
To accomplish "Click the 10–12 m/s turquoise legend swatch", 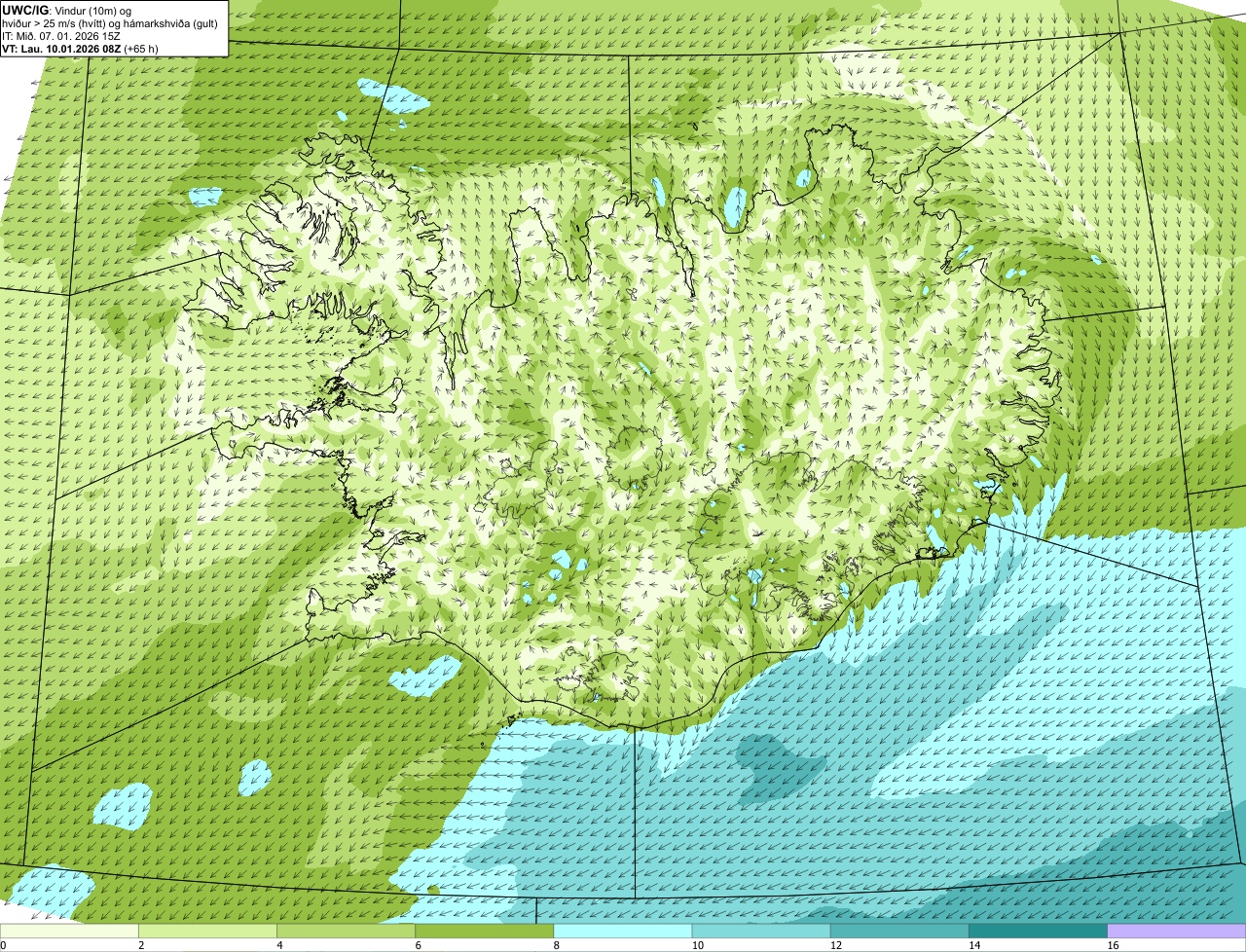I will tap(761, 931).
